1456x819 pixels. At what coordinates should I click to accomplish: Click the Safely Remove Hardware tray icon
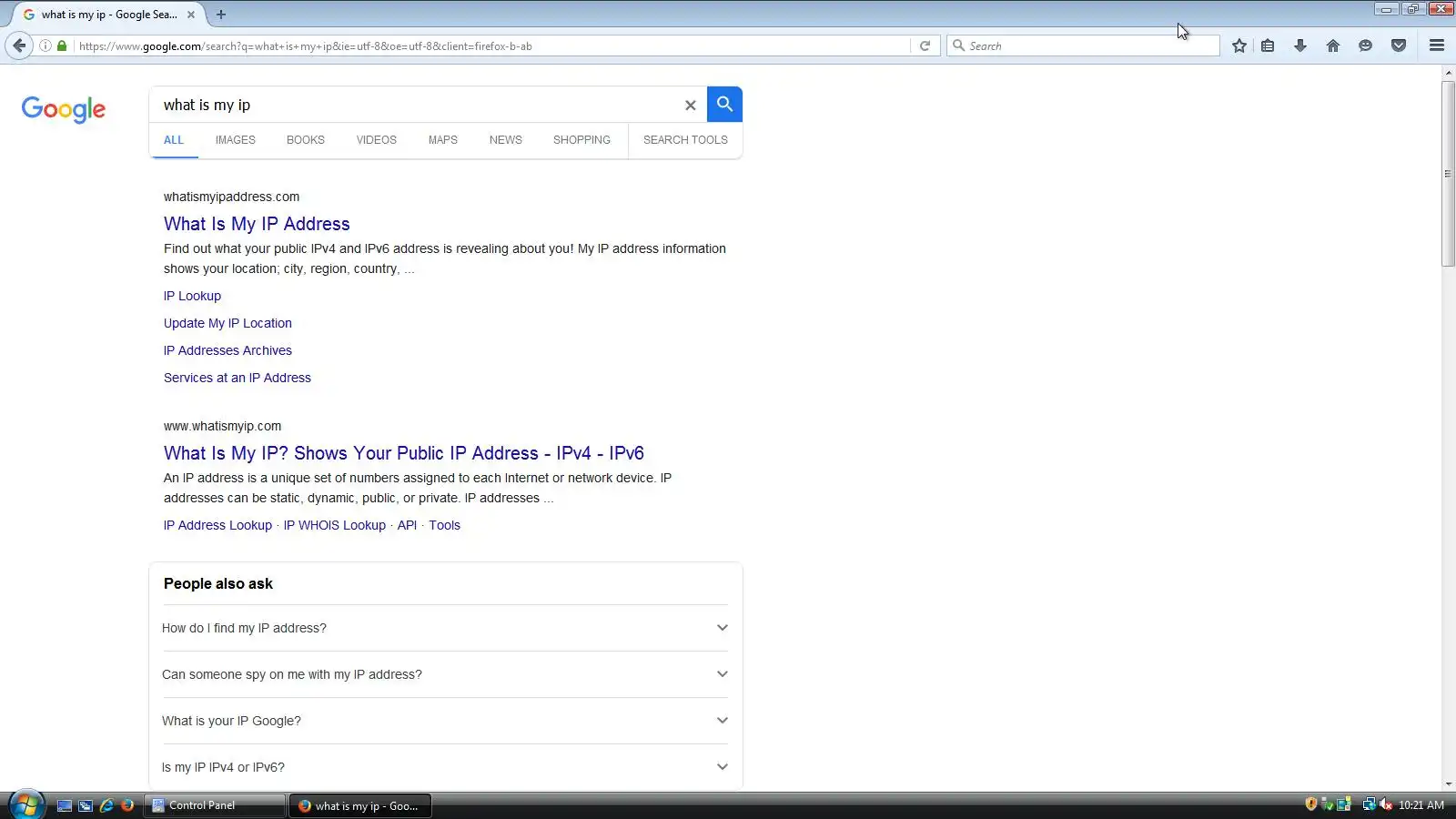pos(1328,804)
